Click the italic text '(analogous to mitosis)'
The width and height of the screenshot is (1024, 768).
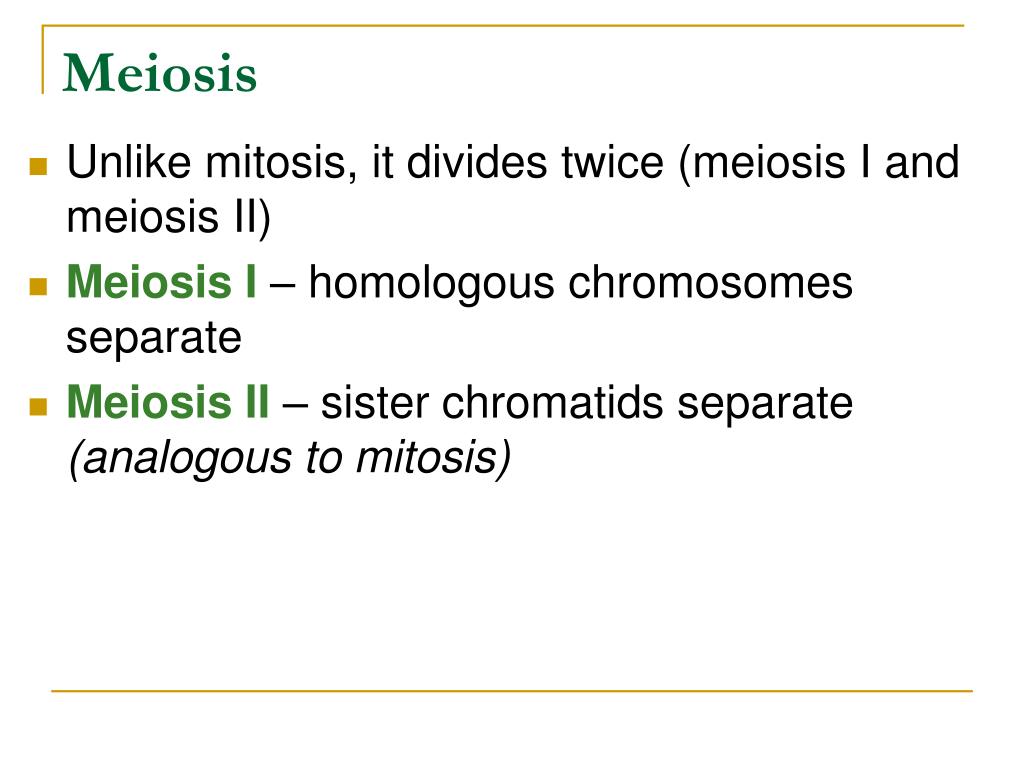[289, 458]
